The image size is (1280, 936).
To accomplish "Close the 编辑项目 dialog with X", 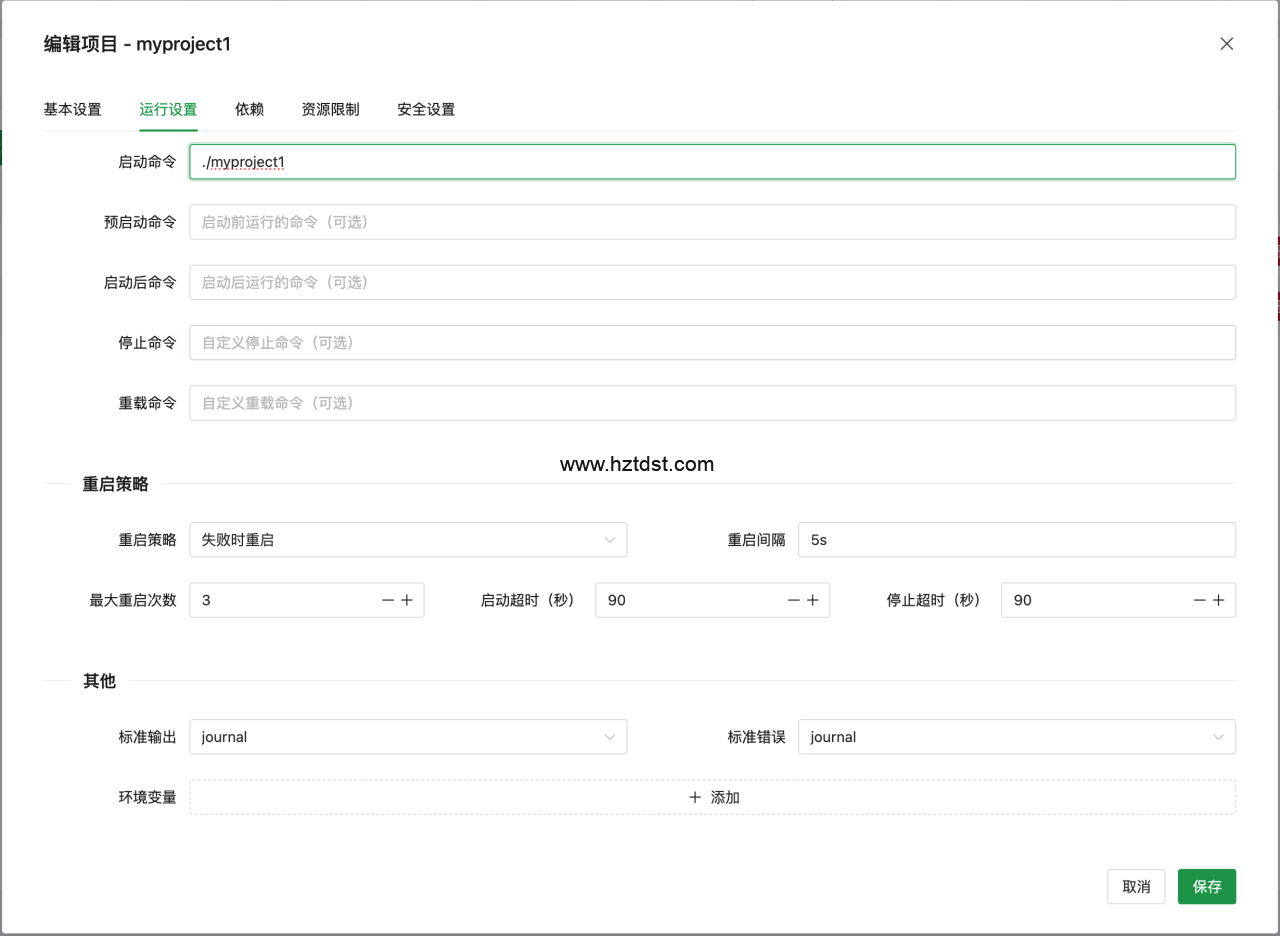I will (1227, 44).
